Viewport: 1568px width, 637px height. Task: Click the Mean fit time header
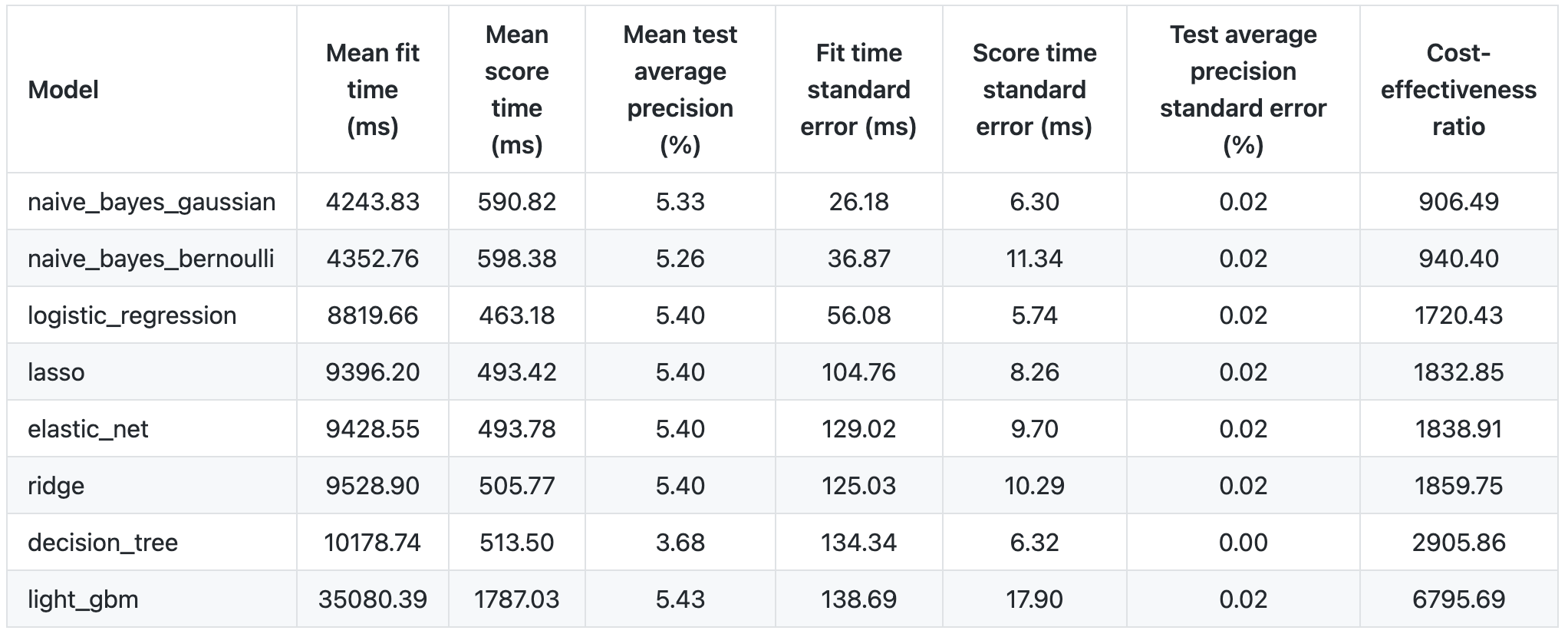click(373, 90)
